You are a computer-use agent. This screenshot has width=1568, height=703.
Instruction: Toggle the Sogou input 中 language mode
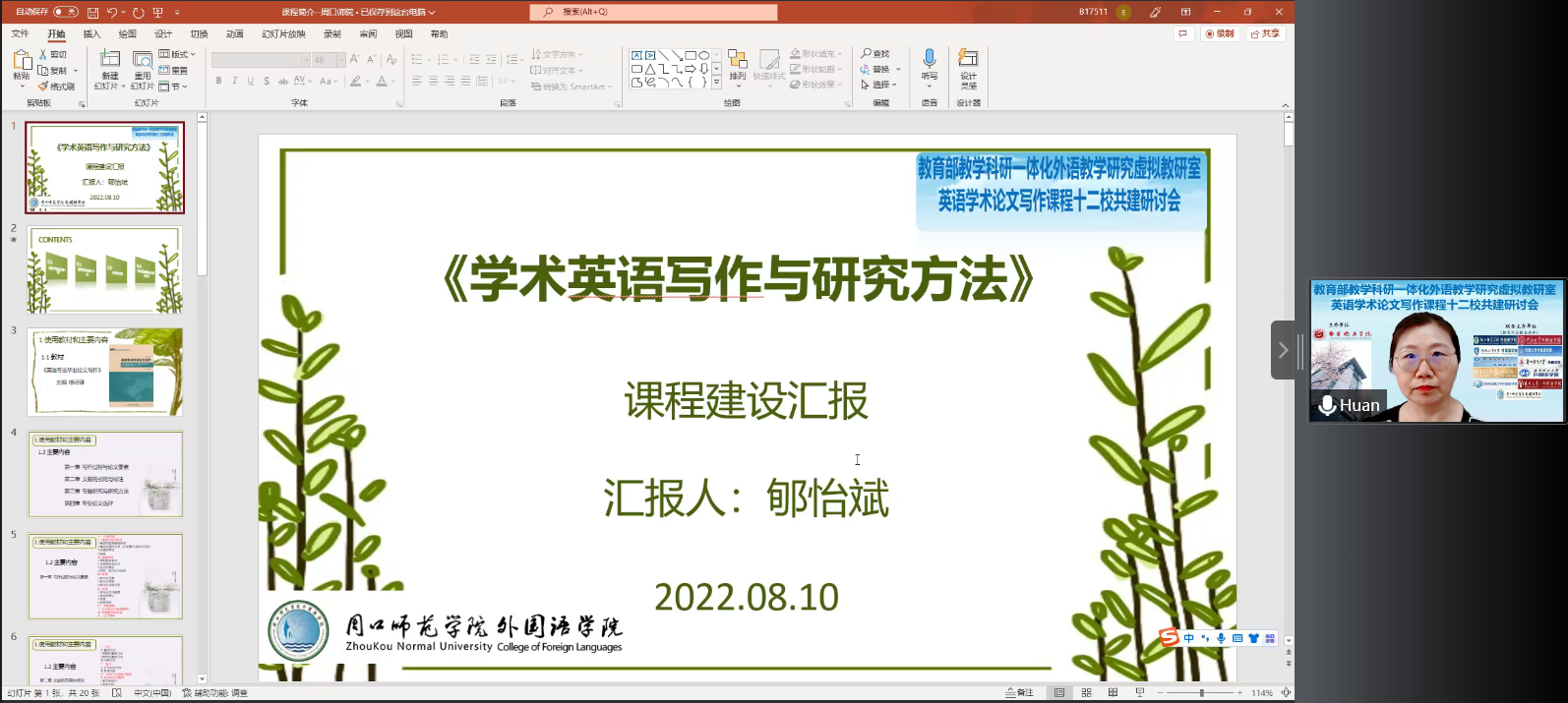(x=1188, y=638)
